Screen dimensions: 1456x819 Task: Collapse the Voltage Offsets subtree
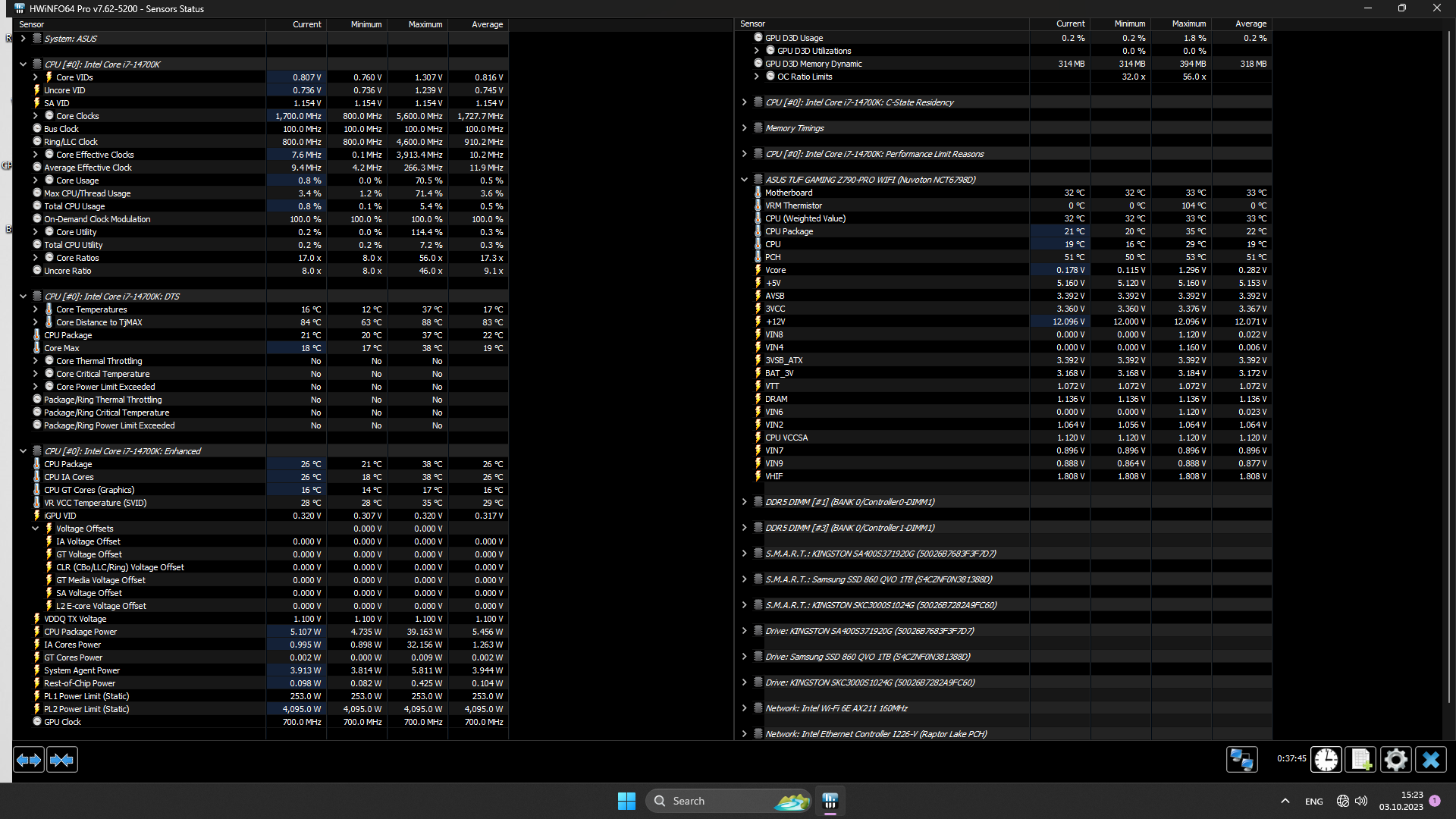(35, 529)
